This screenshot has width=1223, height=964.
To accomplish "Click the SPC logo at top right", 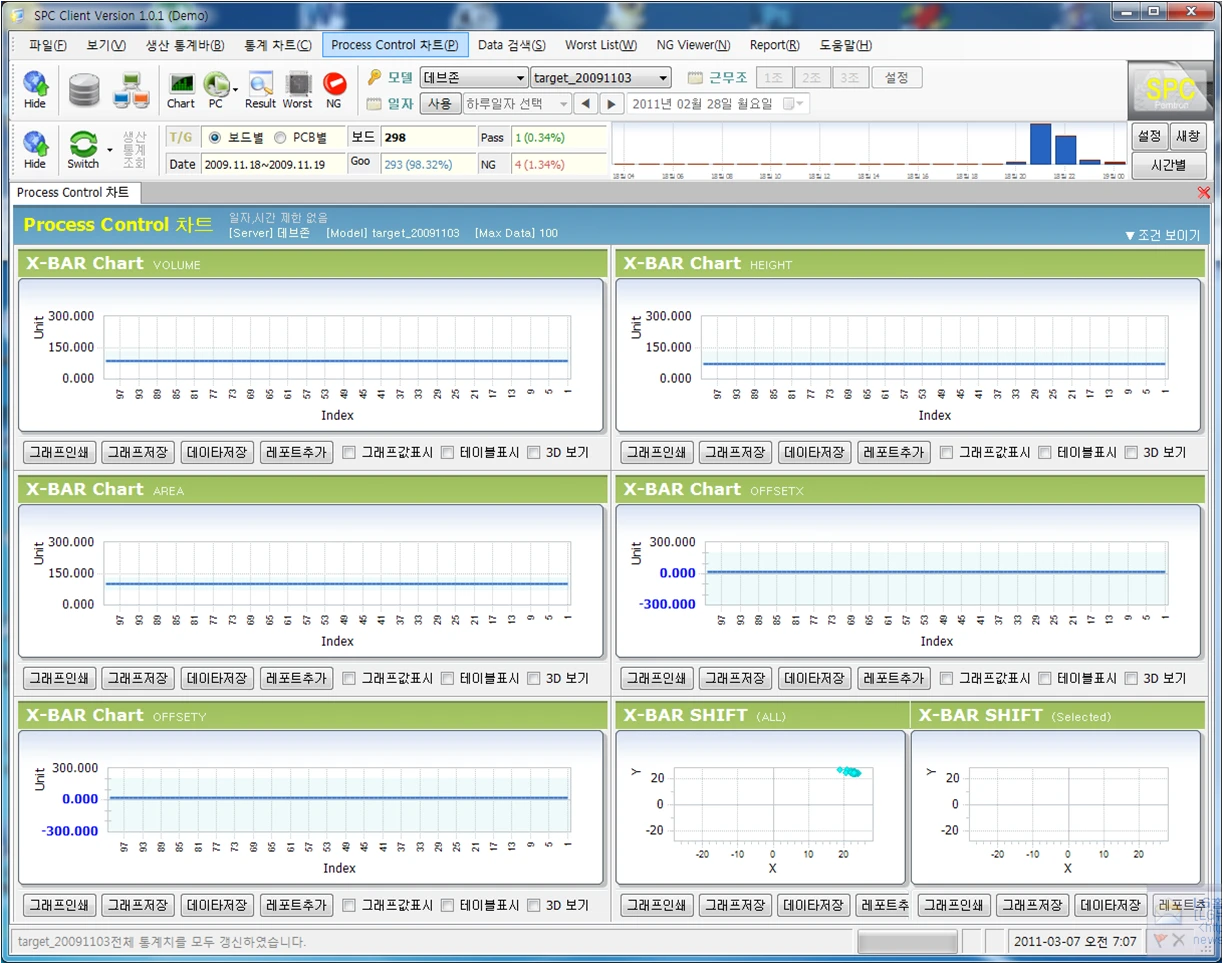I will pos(1170,91).
